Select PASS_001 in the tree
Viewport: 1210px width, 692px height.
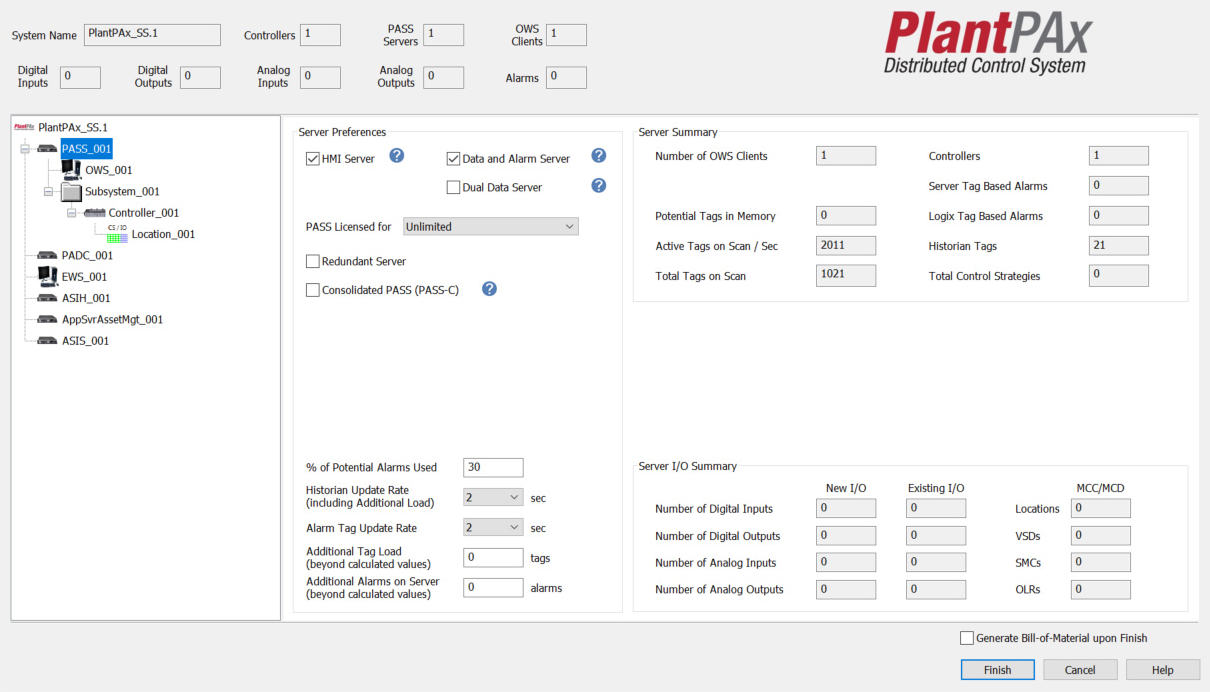point(86,149)
